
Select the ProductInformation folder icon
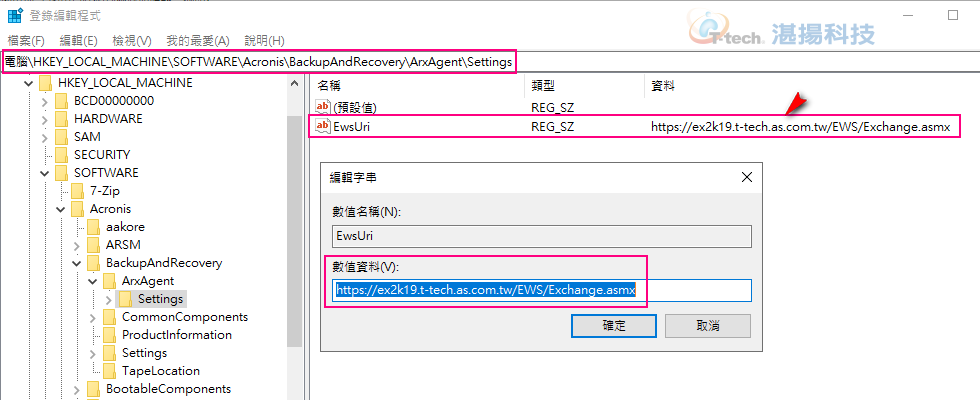pos(110,335)
